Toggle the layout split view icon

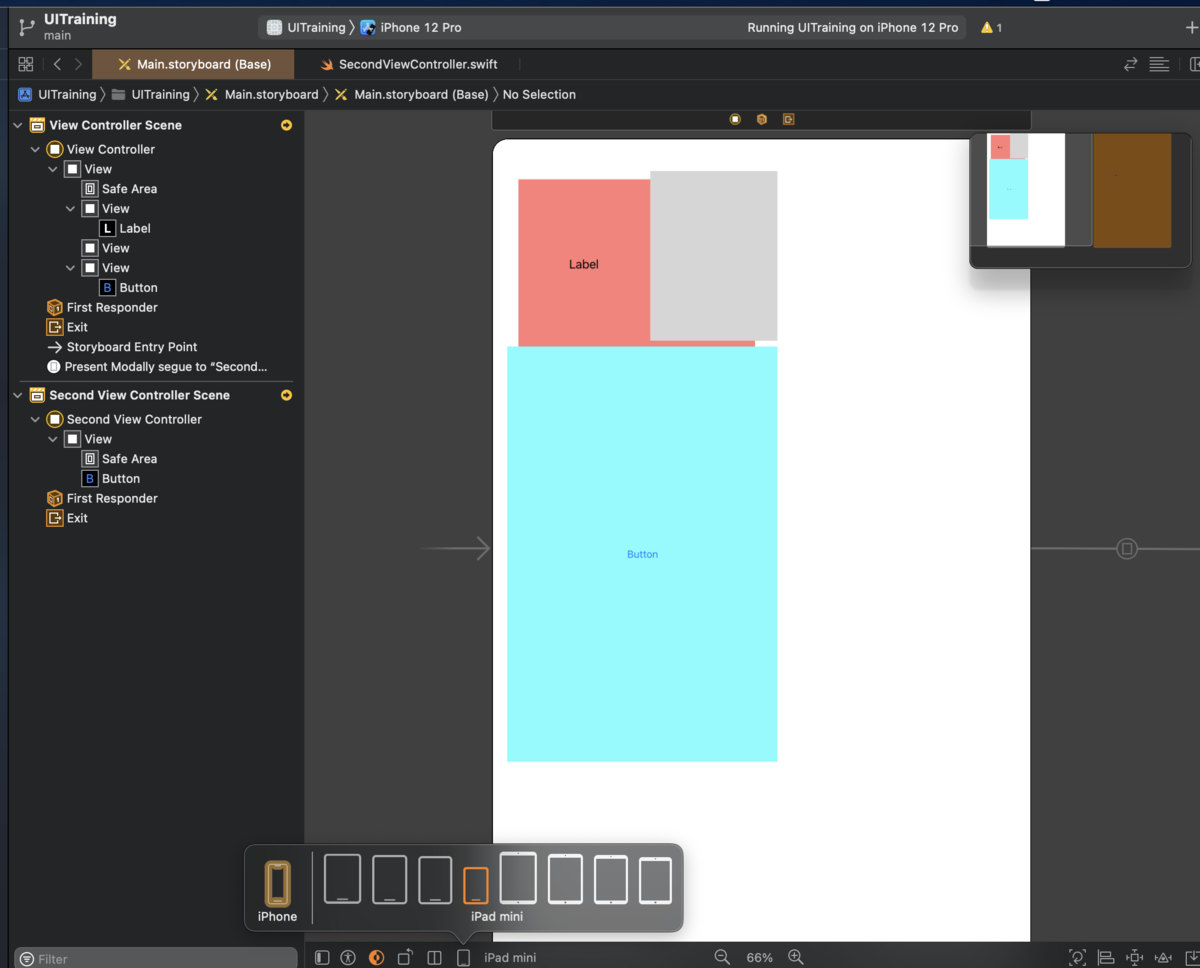434,957
